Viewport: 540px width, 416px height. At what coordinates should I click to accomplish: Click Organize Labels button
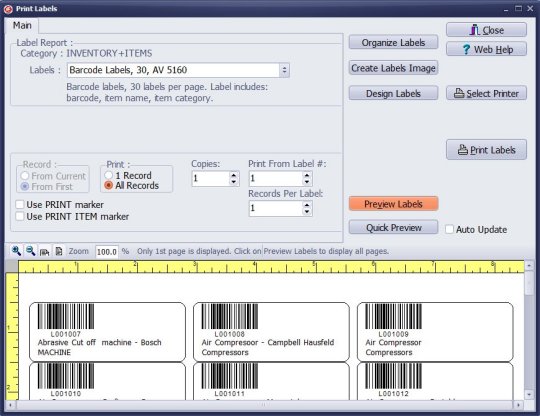[x=393, y=43]
